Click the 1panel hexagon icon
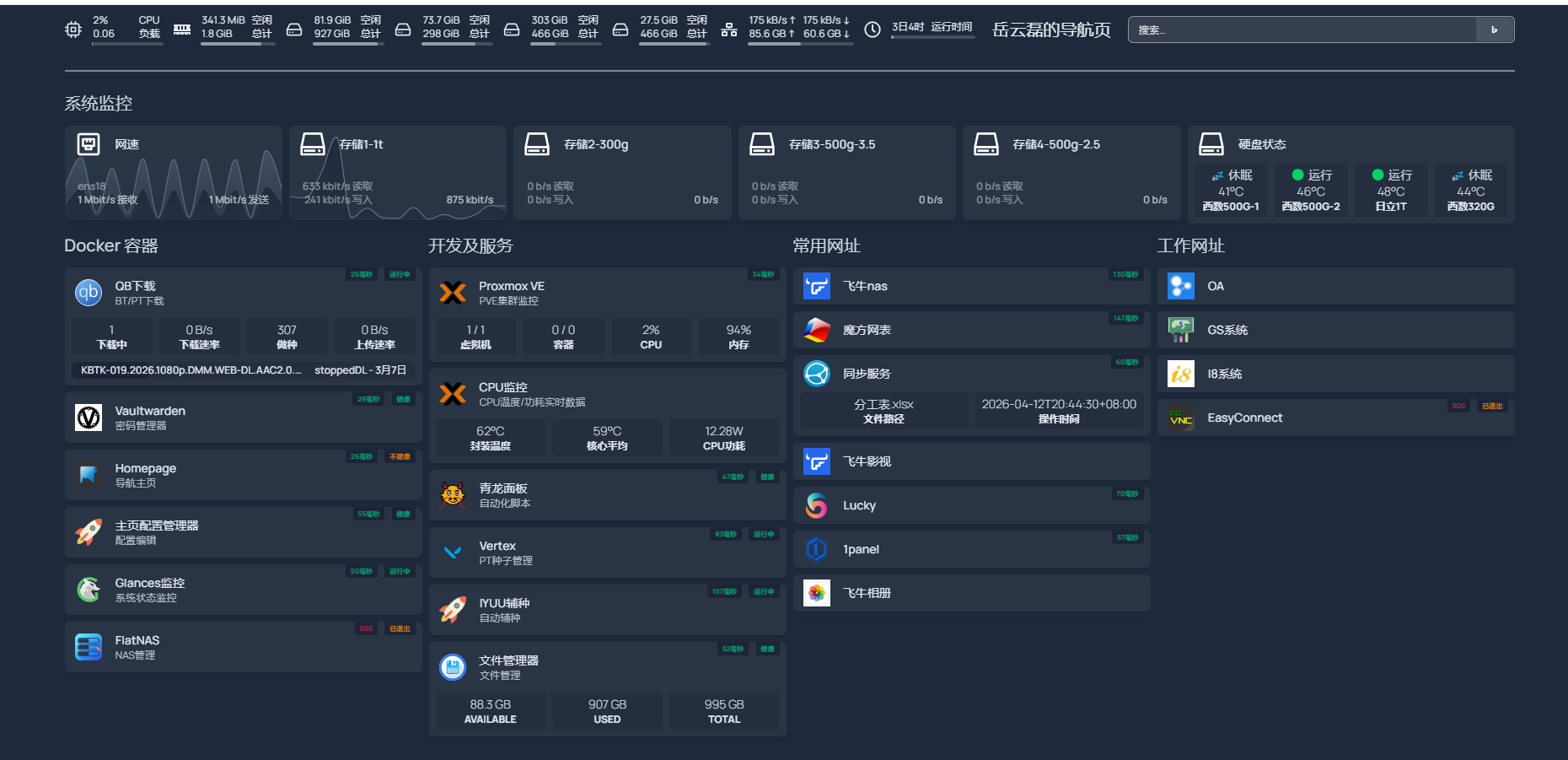 817,549
